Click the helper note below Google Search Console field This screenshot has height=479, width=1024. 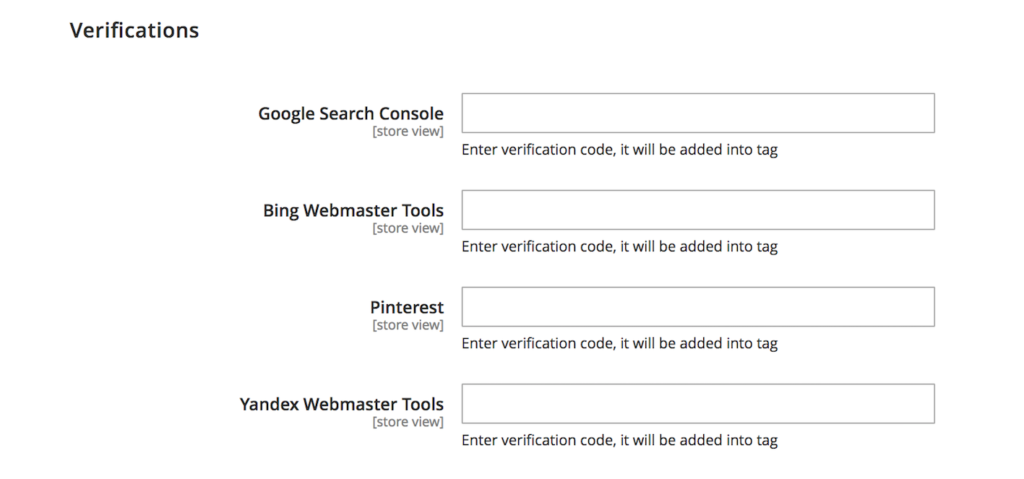tap(620, 150)
